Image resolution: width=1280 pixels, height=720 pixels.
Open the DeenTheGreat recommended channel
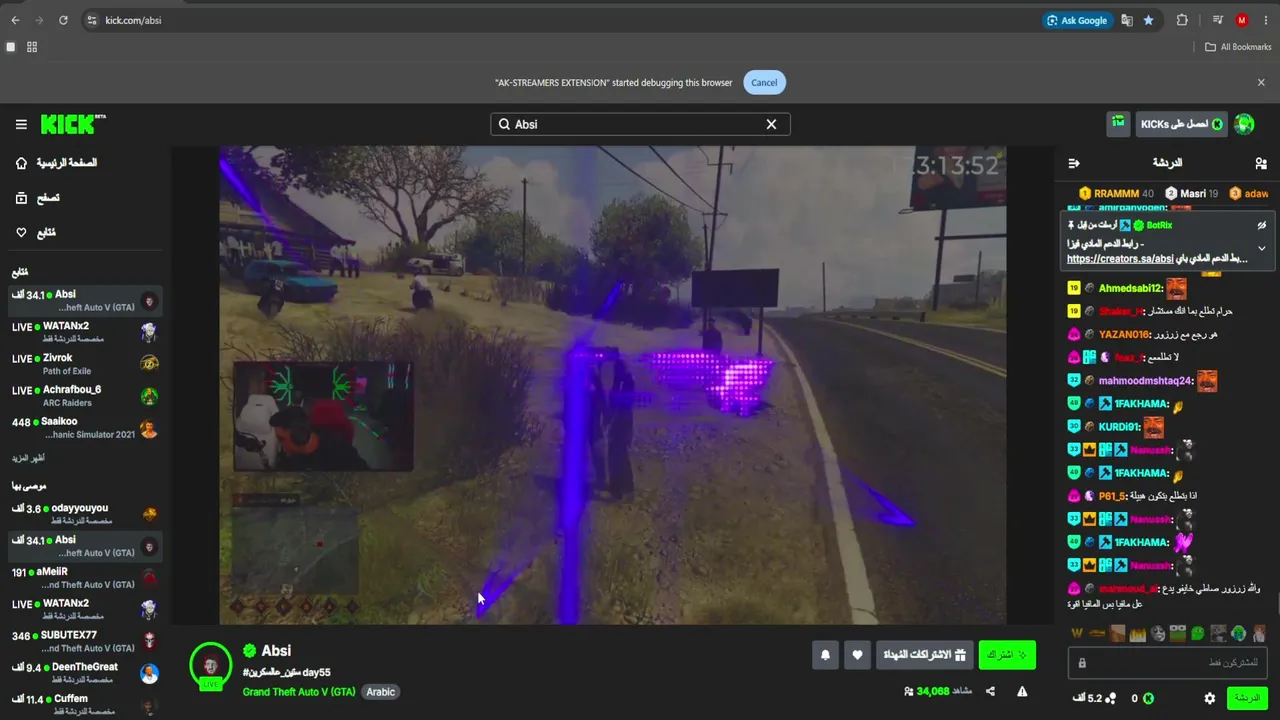[x=86, y=673]
